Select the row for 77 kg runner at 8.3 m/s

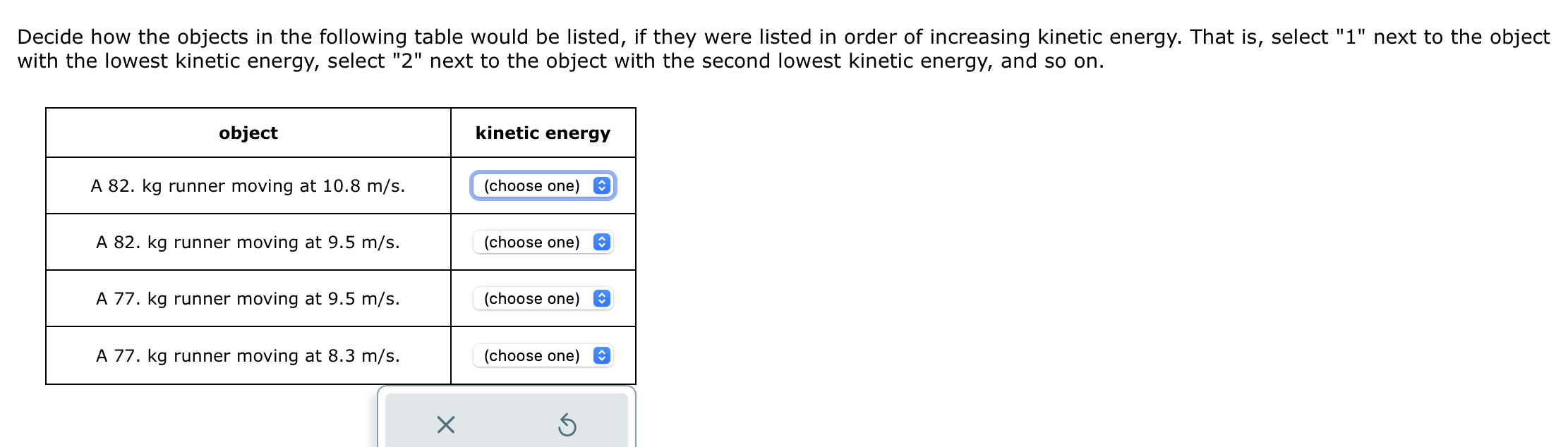[248, 356]
